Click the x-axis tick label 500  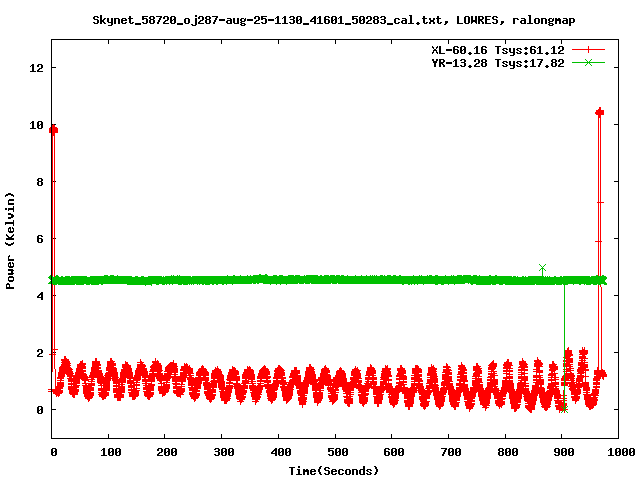pyautogui.click(x=338, y=452)
